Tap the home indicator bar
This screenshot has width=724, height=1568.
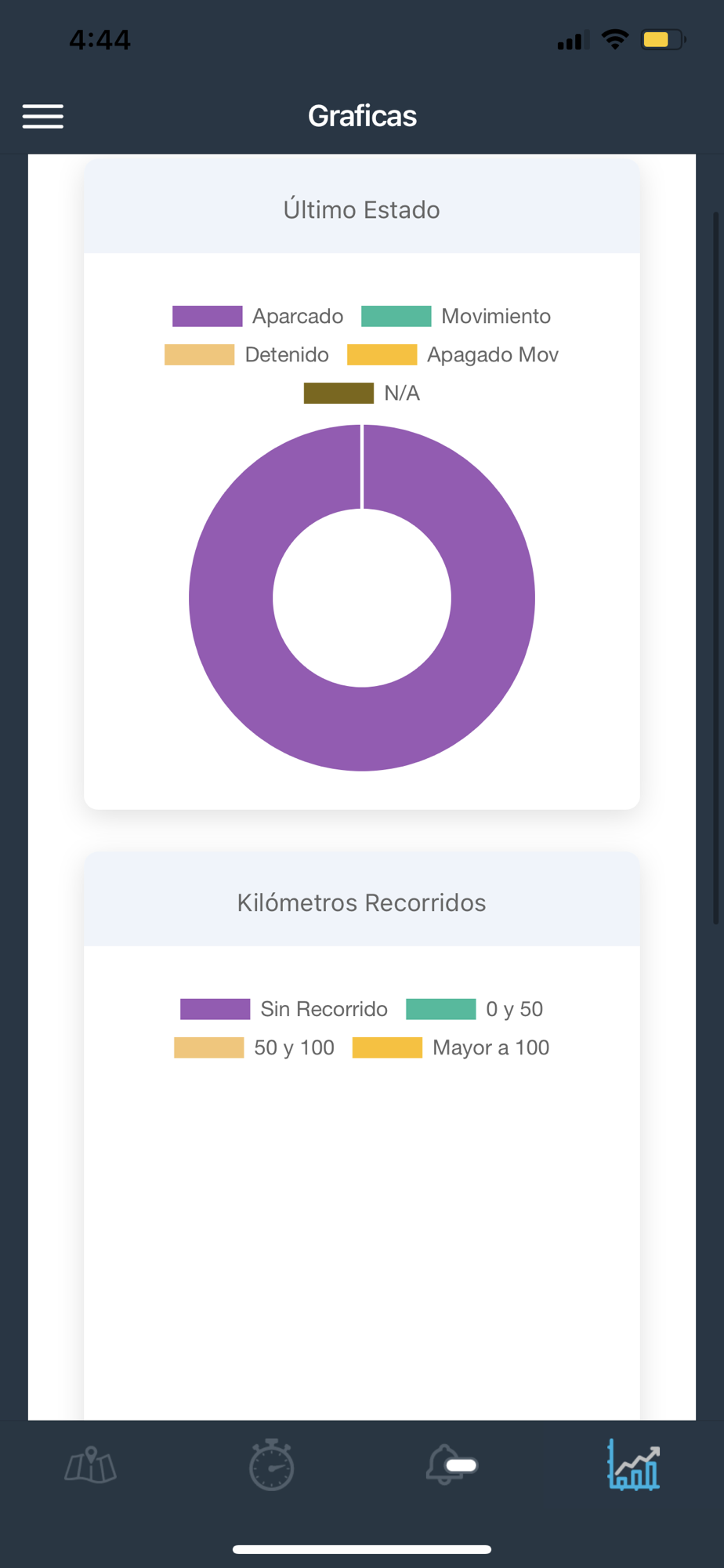click(x=362, y=1549)
